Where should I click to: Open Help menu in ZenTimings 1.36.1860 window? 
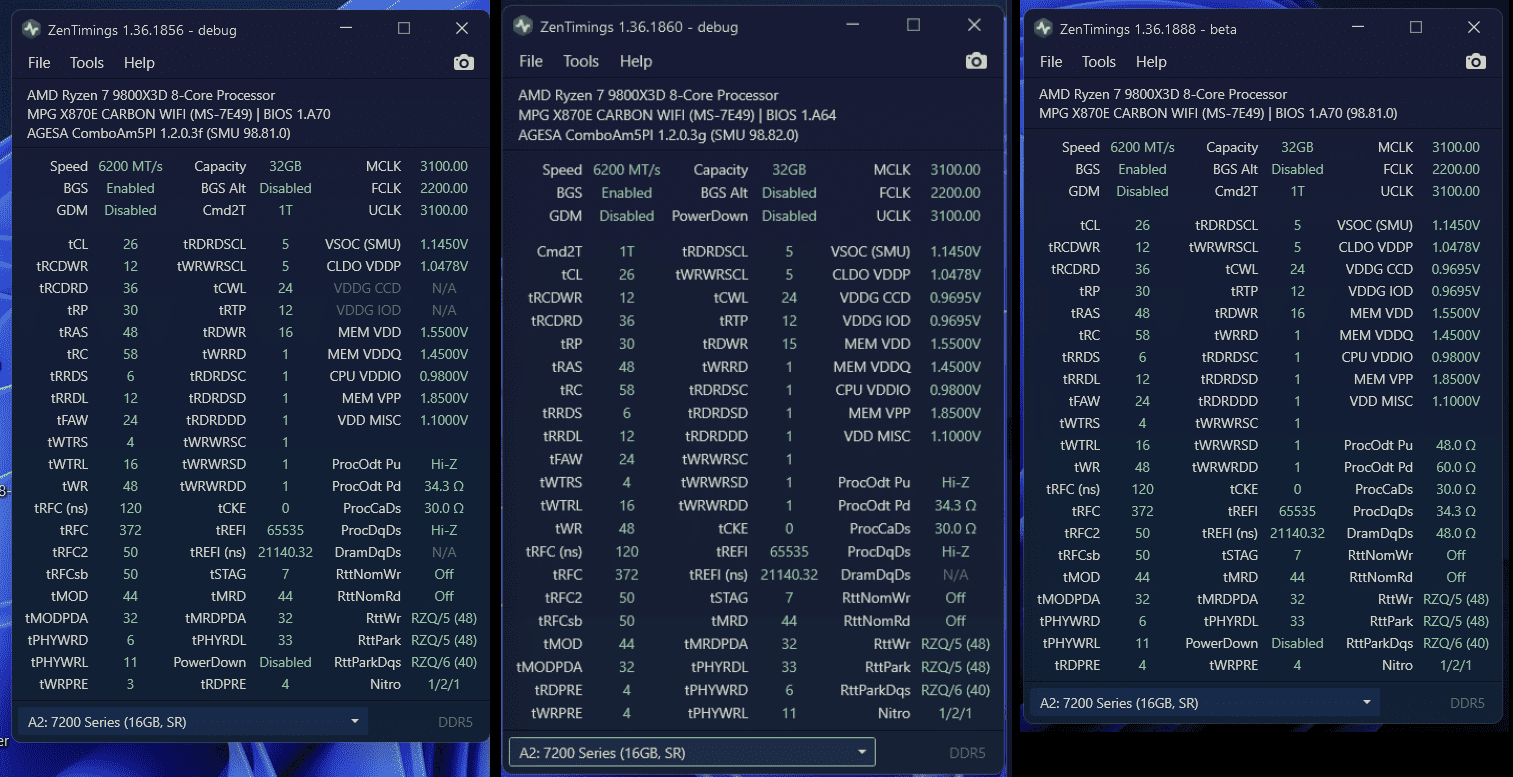tap(636, 61)
